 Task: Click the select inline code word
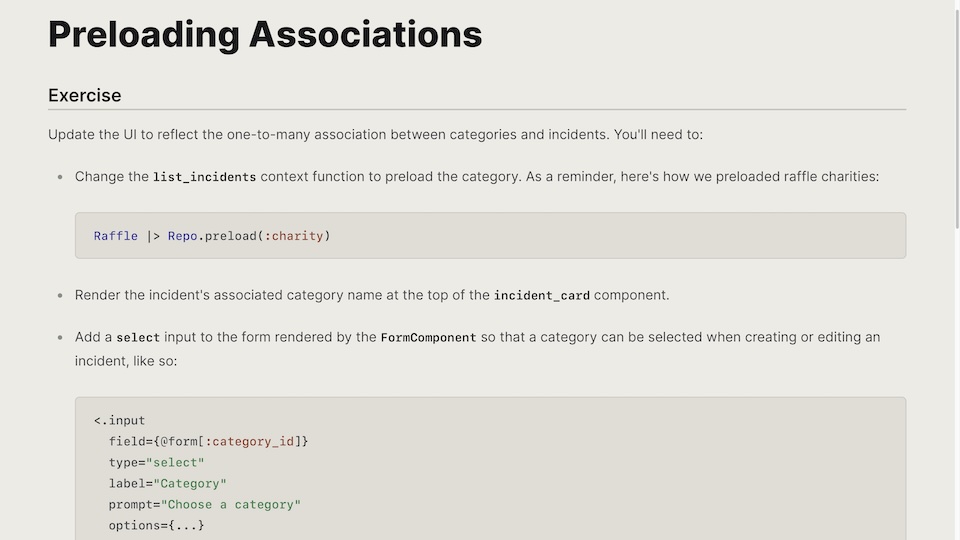point(138,338)
